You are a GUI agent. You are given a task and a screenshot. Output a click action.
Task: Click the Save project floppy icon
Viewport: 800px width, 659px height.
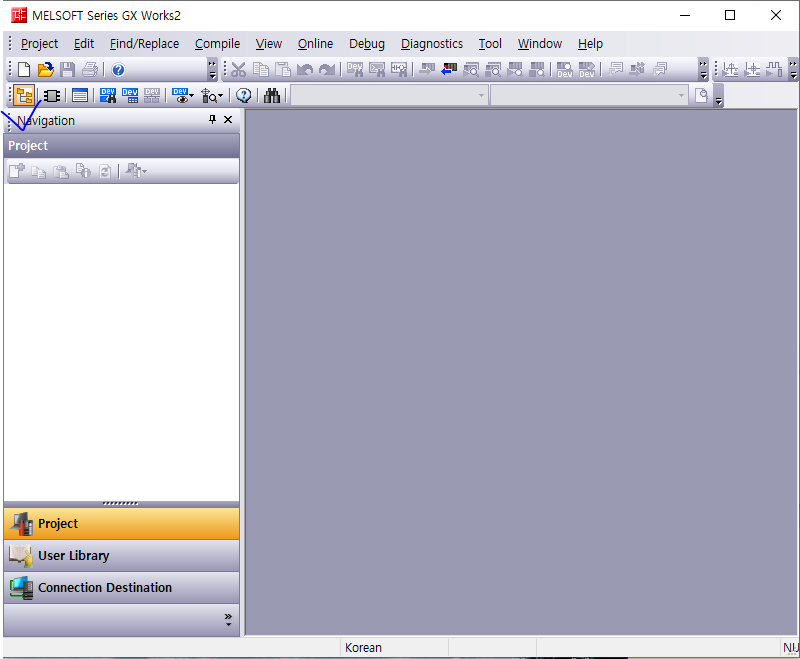(67, 69)
